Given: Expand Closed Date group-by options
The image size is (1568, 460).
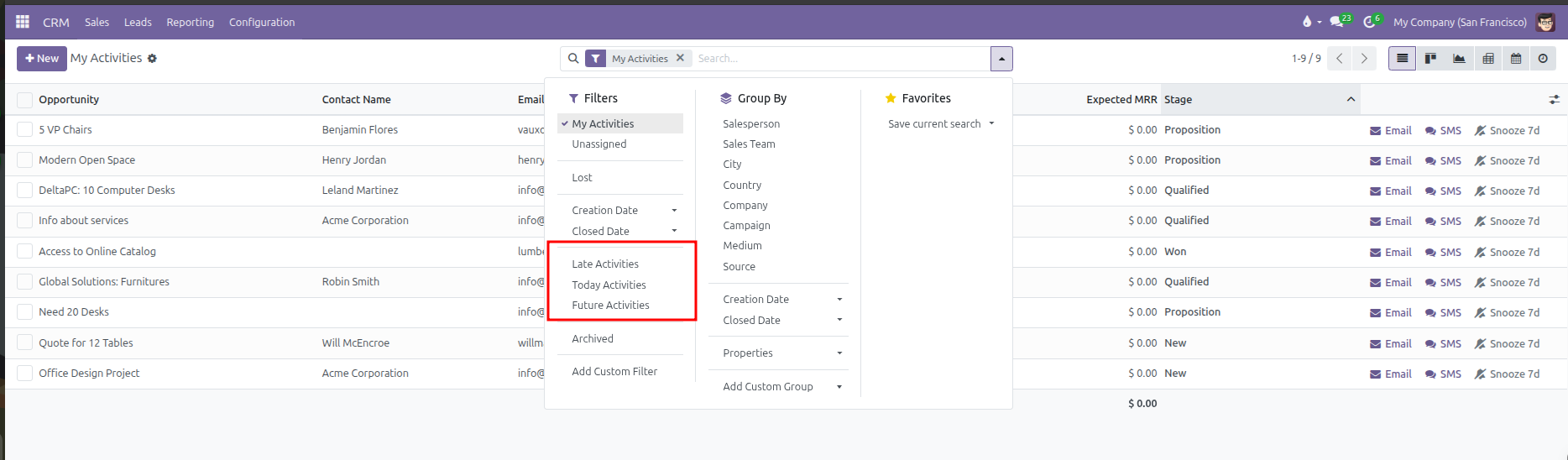Looking at the screenshot, I should coord(778,320).
